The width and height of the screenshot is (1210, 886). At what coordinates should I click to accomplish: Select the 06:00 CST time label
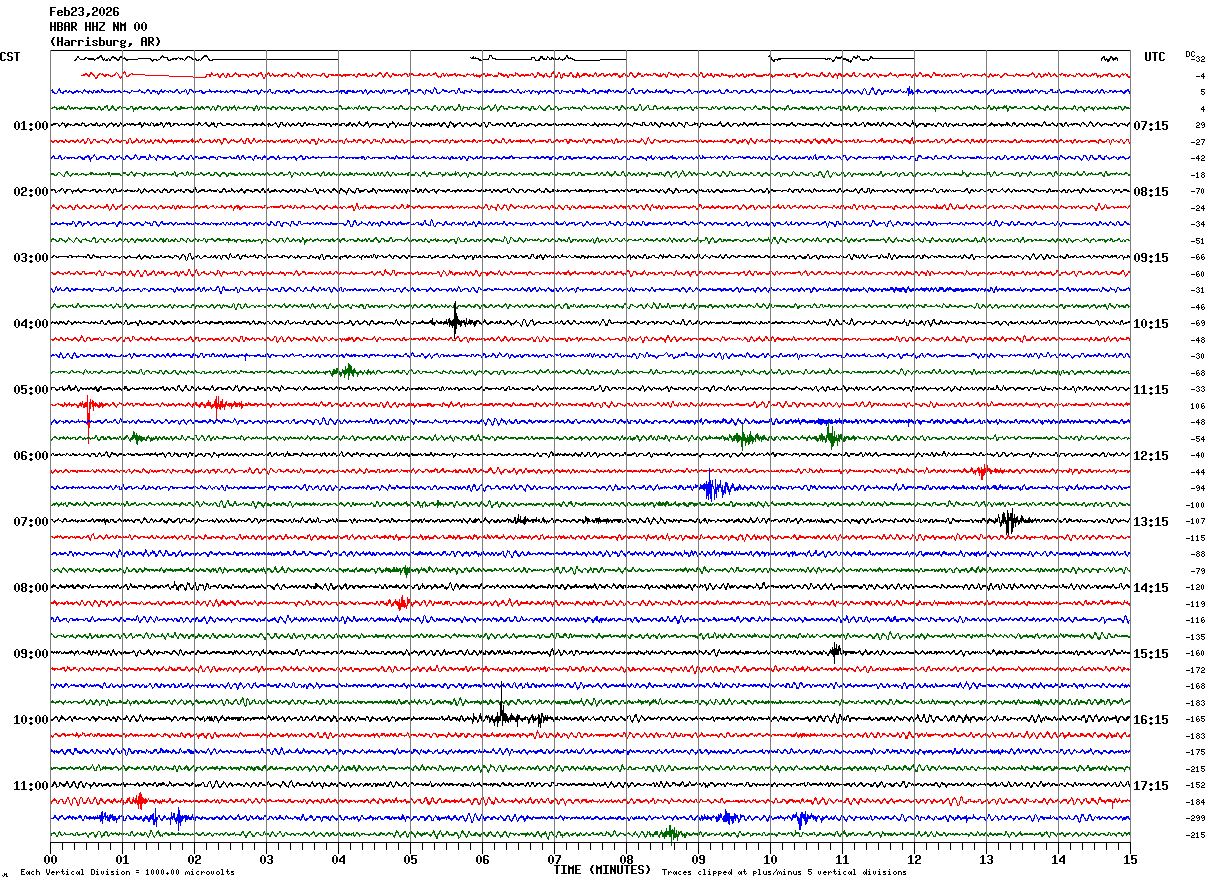click(30, 456)
